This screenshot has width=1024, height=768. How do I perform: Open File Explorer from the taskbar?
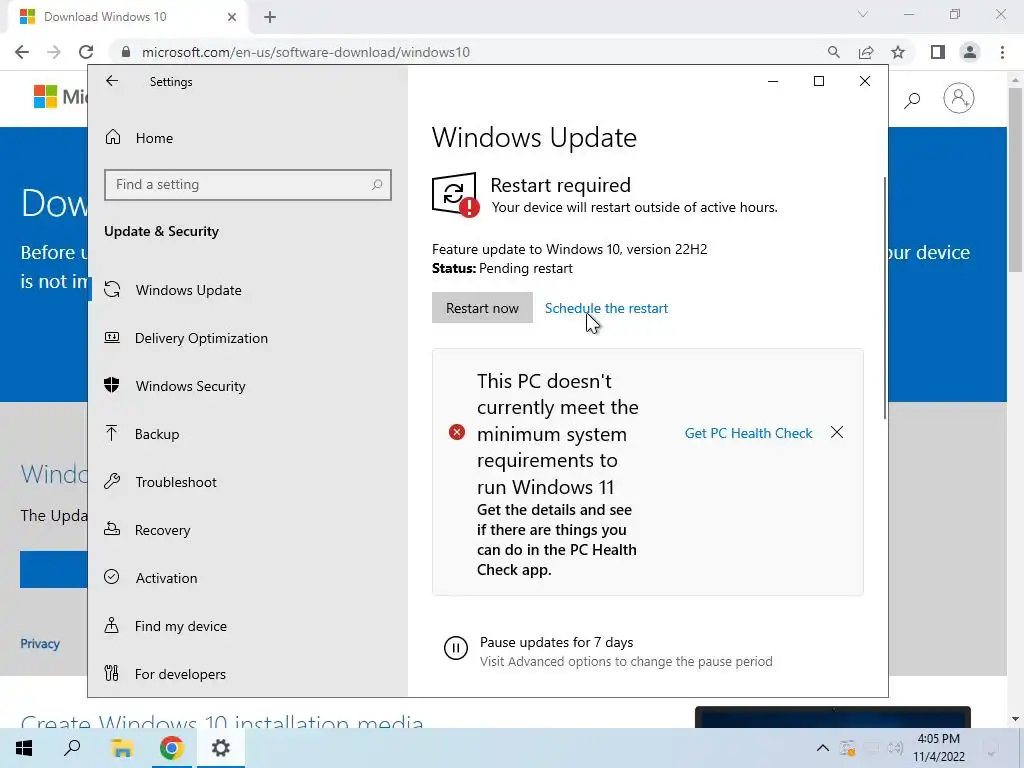click(121, 748)
